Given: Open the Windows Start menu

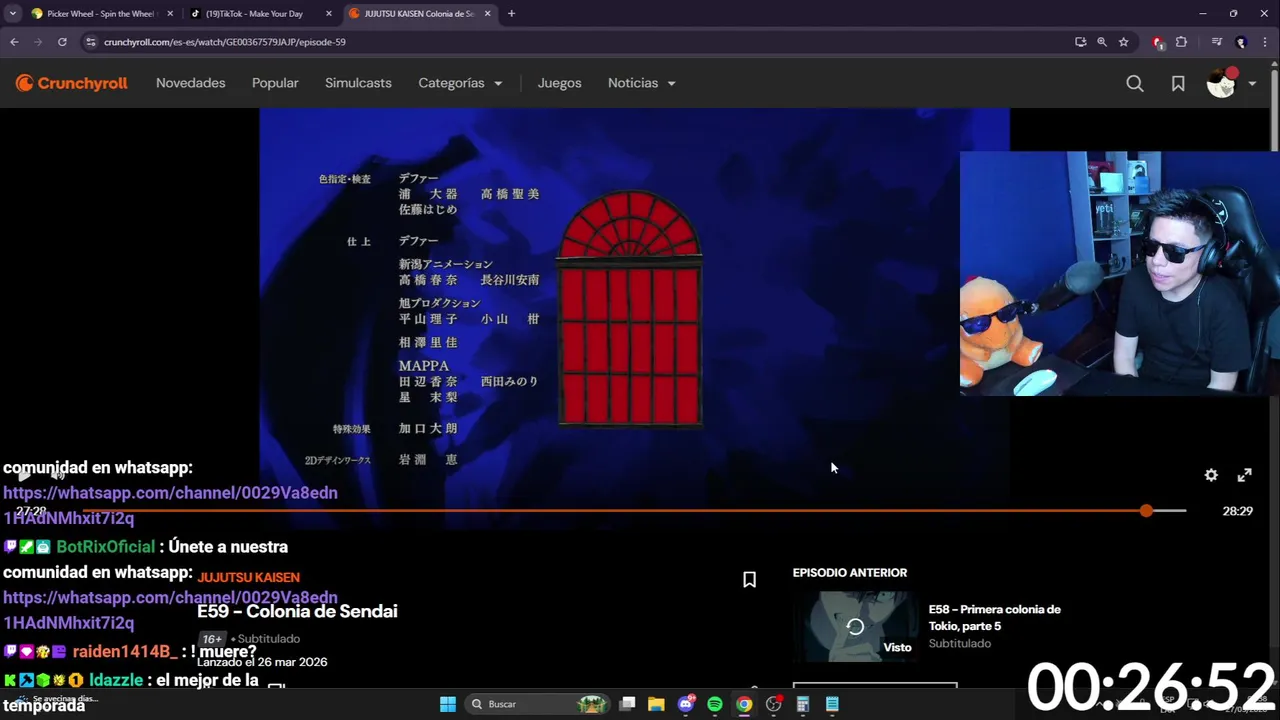Looking at the screenshot, I should 448,704.
